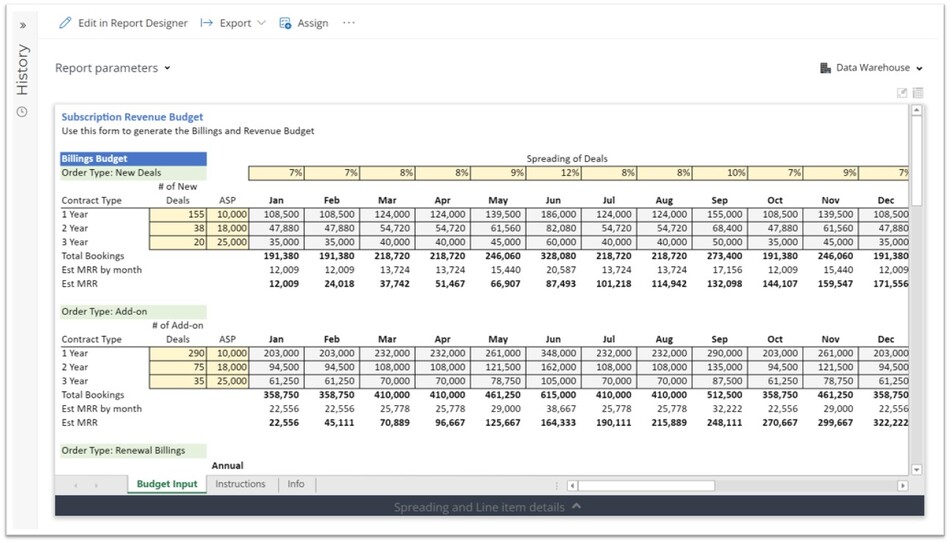Click the pop-out report icon
This screenshot has height=543, width=950.
(902, 93)
